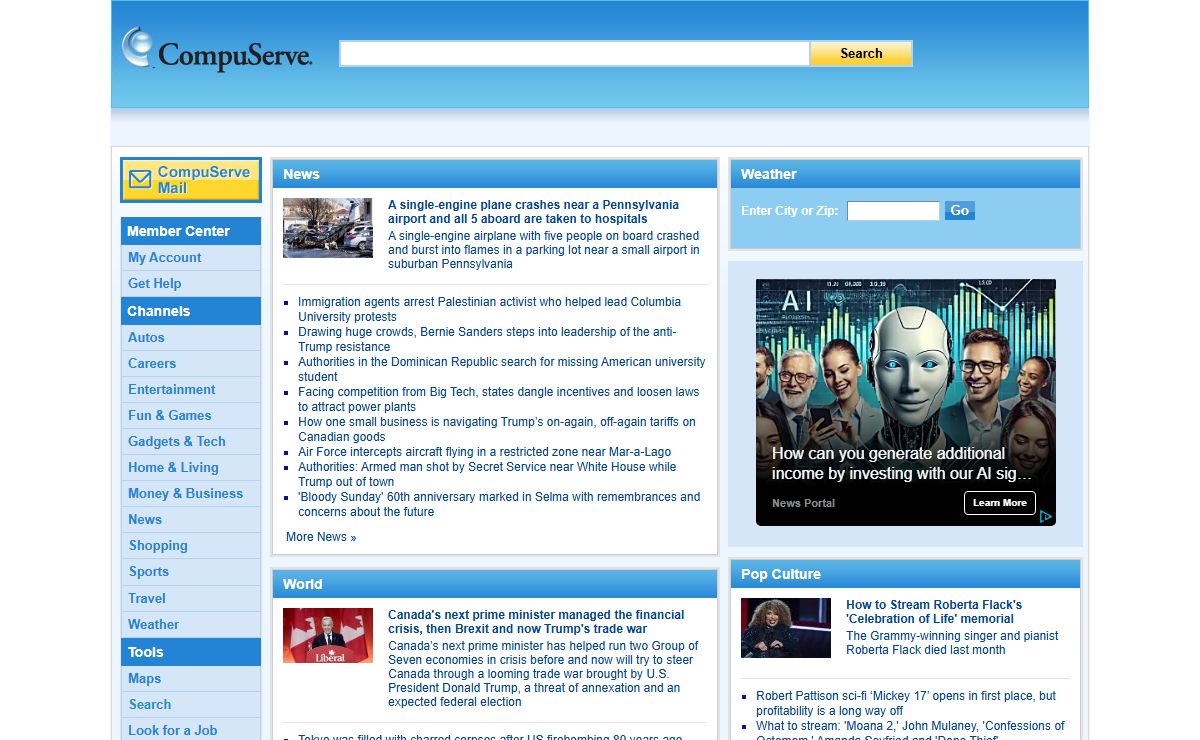Click Learn More button on ad
Image resolution: width=1200 pixels, height=740 pixels.
click(1000, 503)
